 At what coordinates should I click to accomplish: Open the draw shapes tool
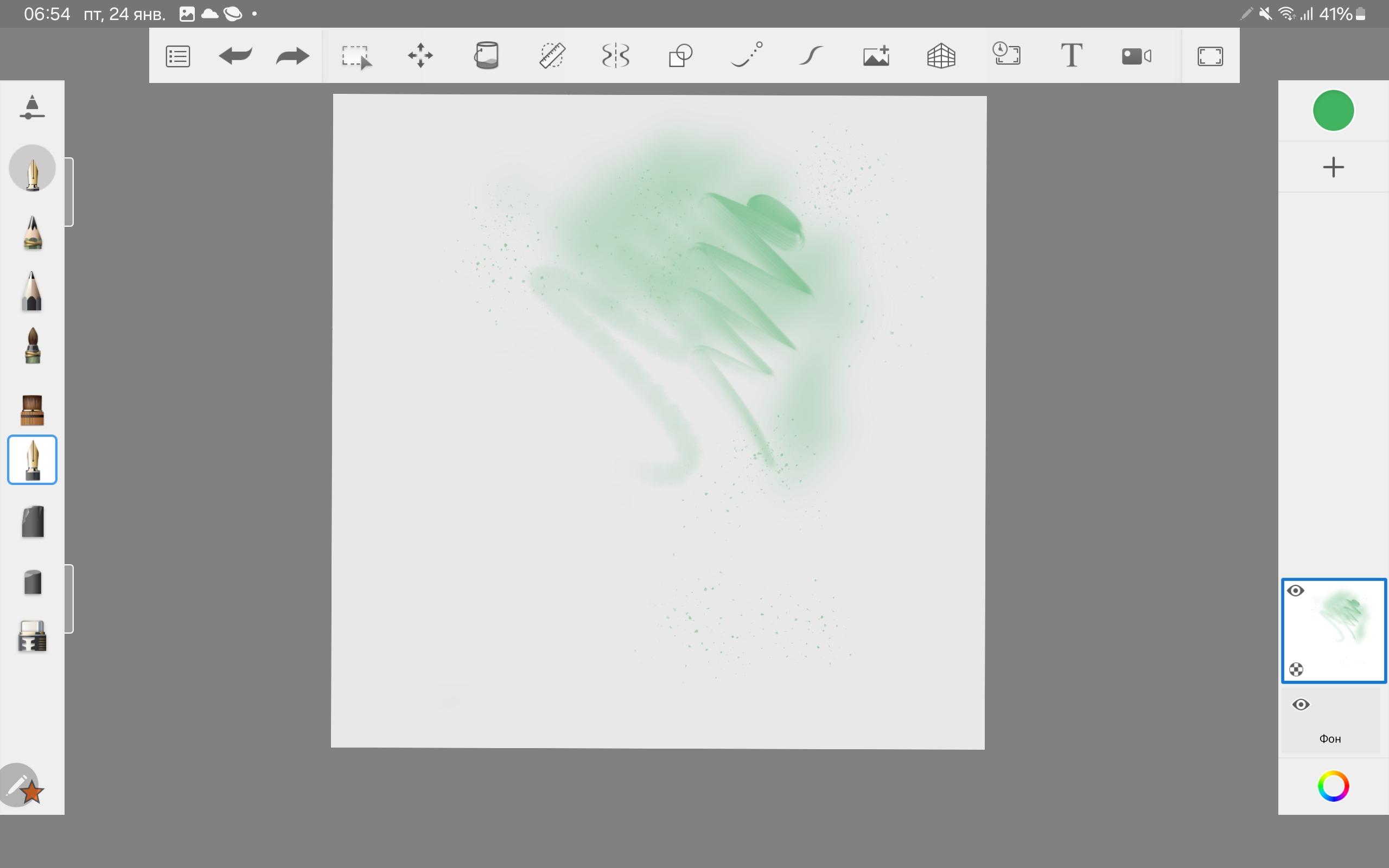[x=681, y=56]
